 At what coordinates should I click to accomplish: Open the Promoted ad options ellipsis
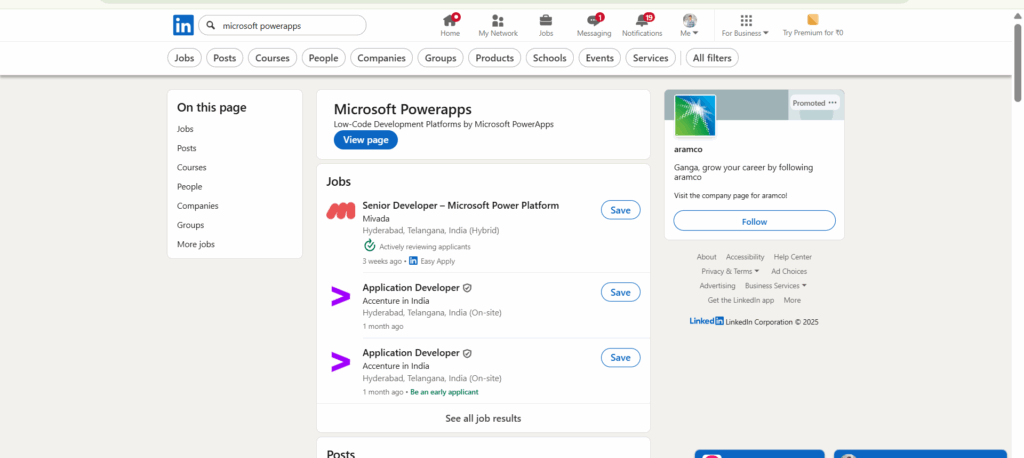point(832,103)
